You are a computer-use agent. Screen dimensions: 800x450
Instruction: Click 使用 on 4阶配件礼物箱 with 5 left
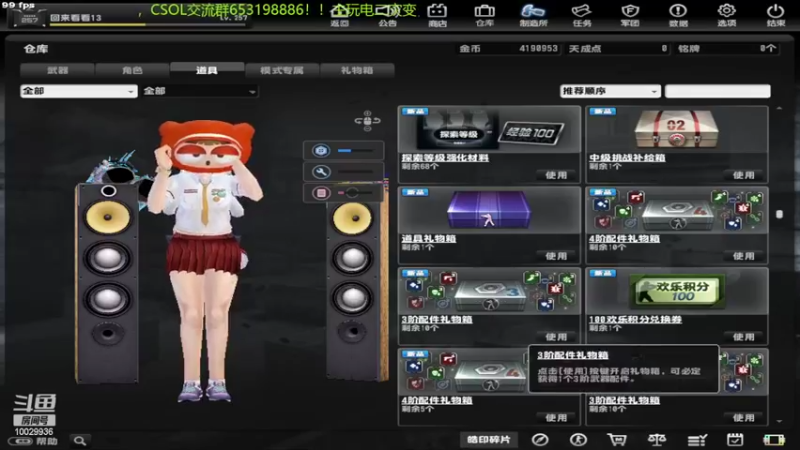pos(556,417)
